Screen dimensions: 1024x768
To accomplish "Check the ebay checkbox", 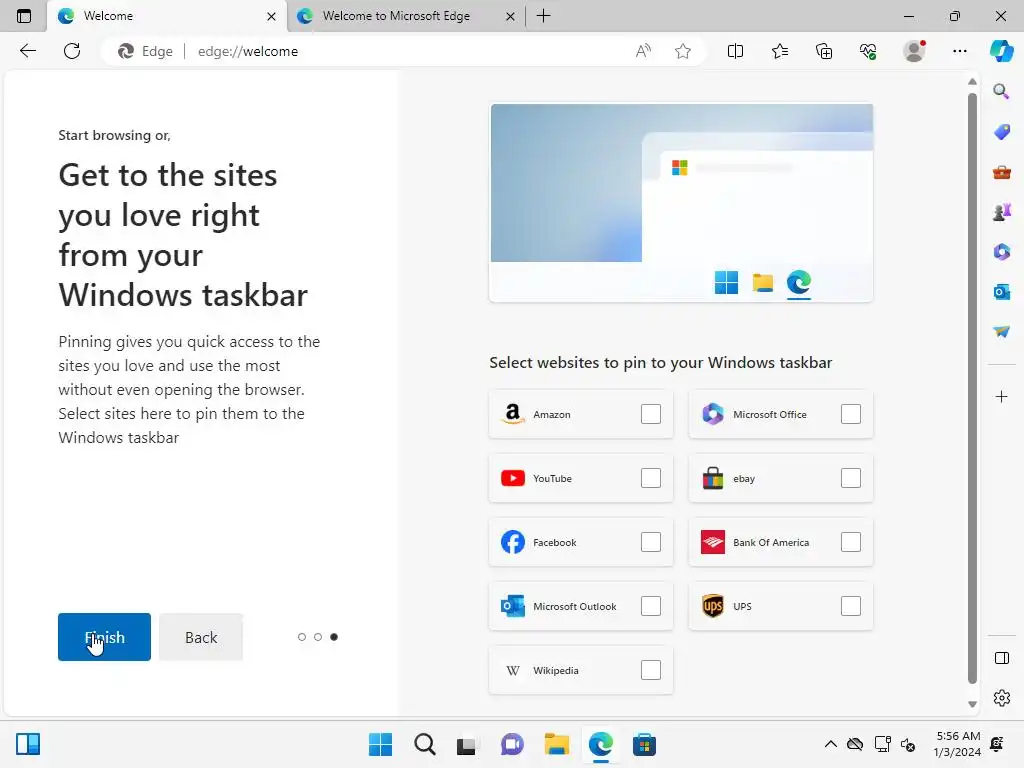I will [850, 478].
